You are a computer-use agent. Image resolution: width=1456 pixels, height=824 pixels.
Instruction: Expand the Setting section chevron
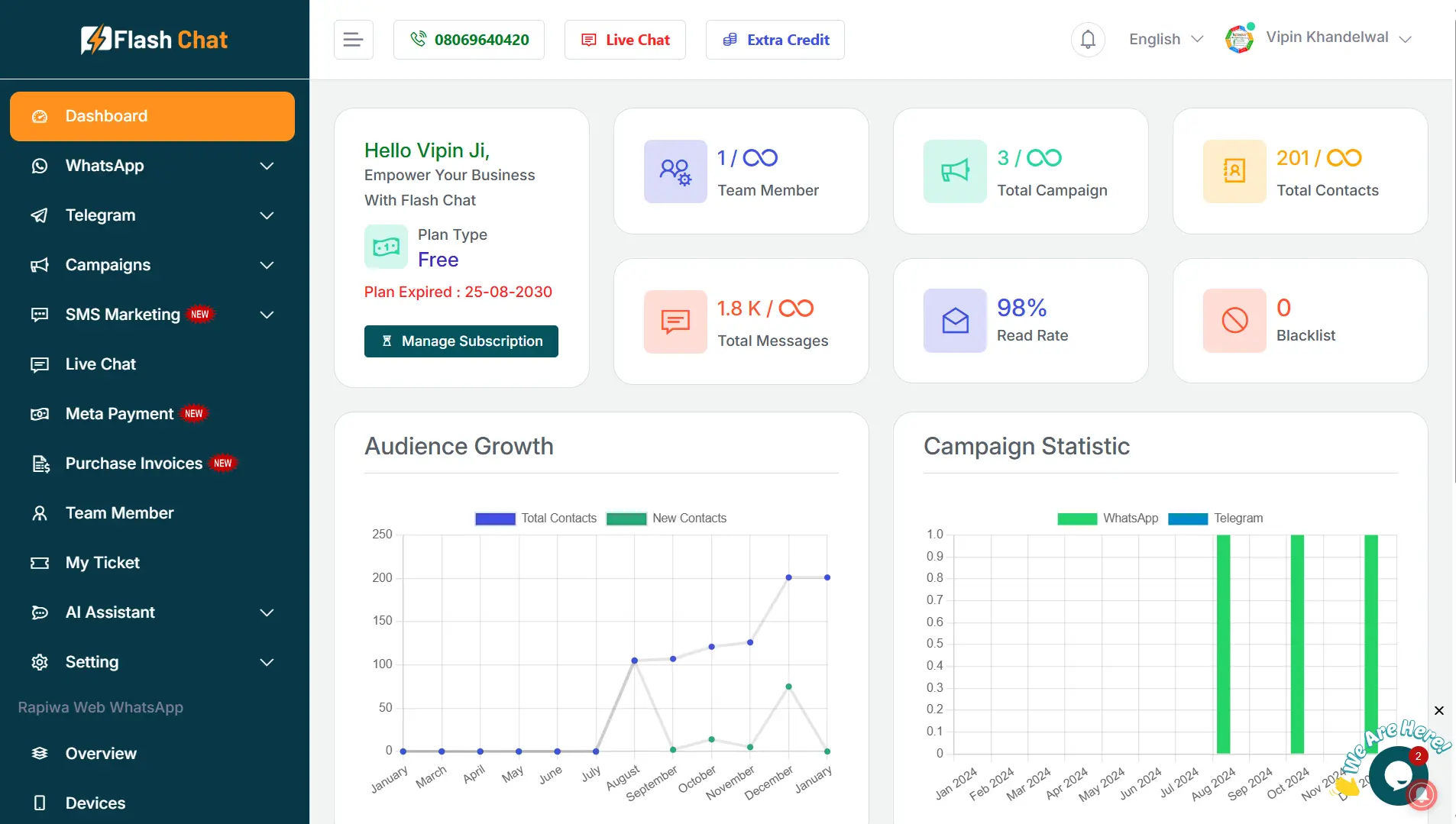pyautogui.click(x=267, y=662)
